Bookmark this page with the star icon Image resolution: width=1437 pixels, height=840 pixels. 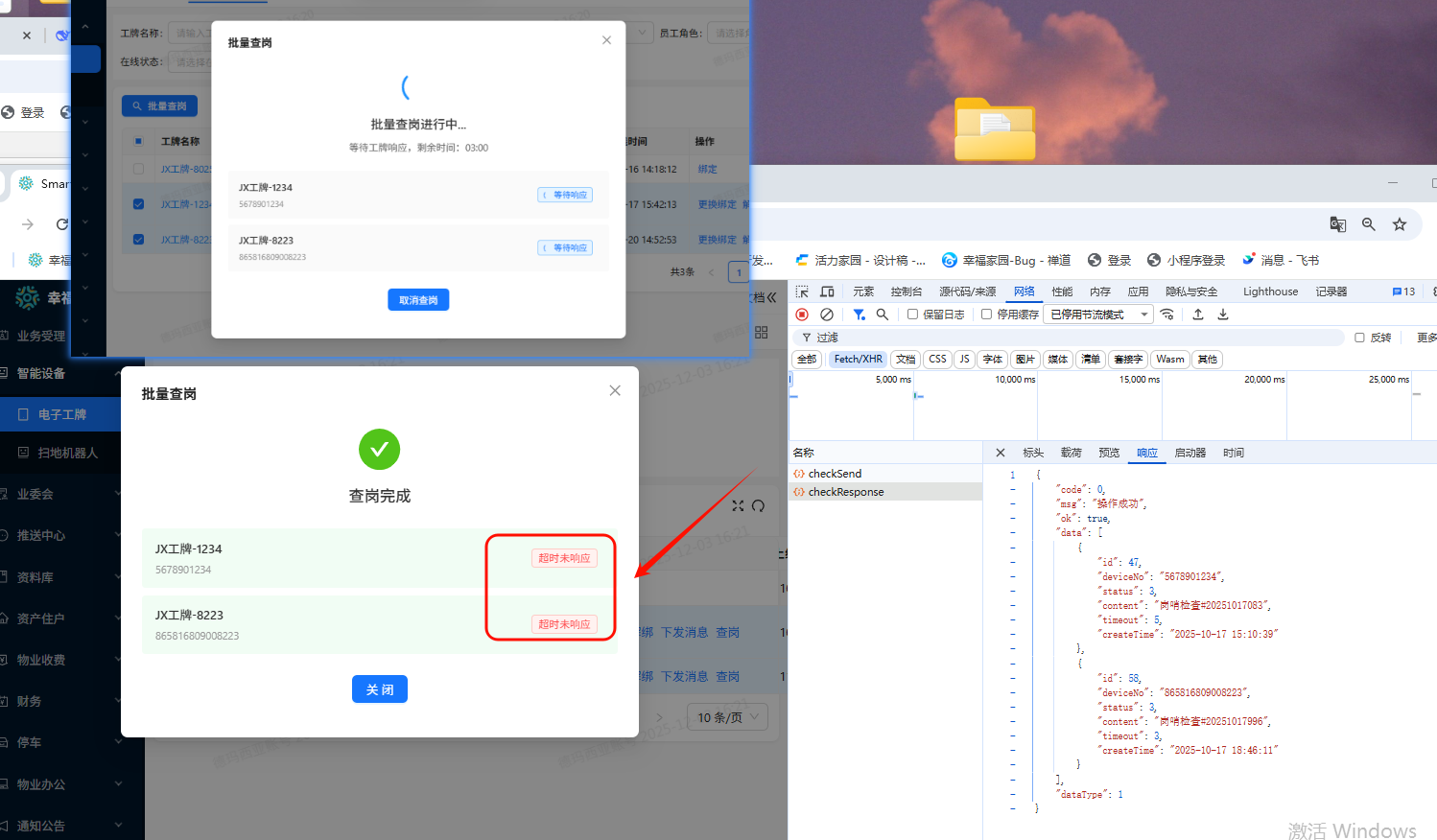[1400, 224]
